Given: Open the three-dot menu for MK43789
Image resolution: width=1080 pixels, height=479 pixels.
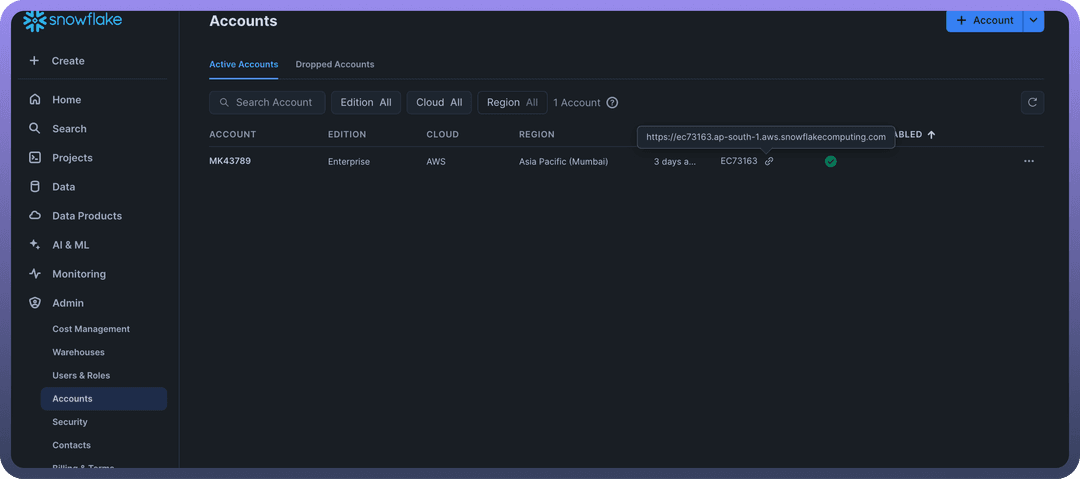Looking at the screenshot, I should tap(1029, 161).
